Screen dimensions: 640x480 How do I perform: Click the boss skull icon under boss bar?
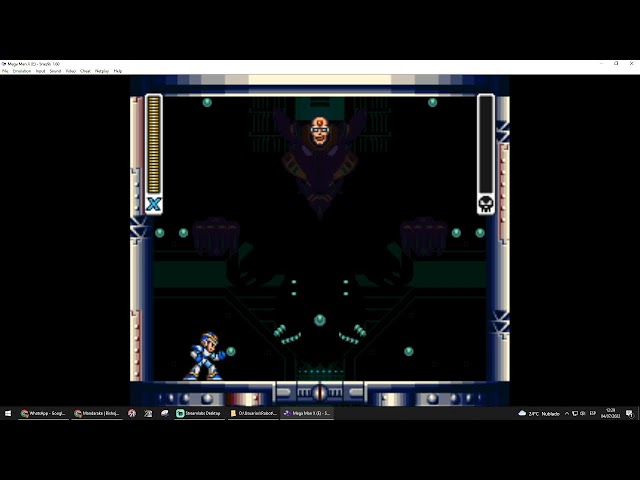coord(486,204)
